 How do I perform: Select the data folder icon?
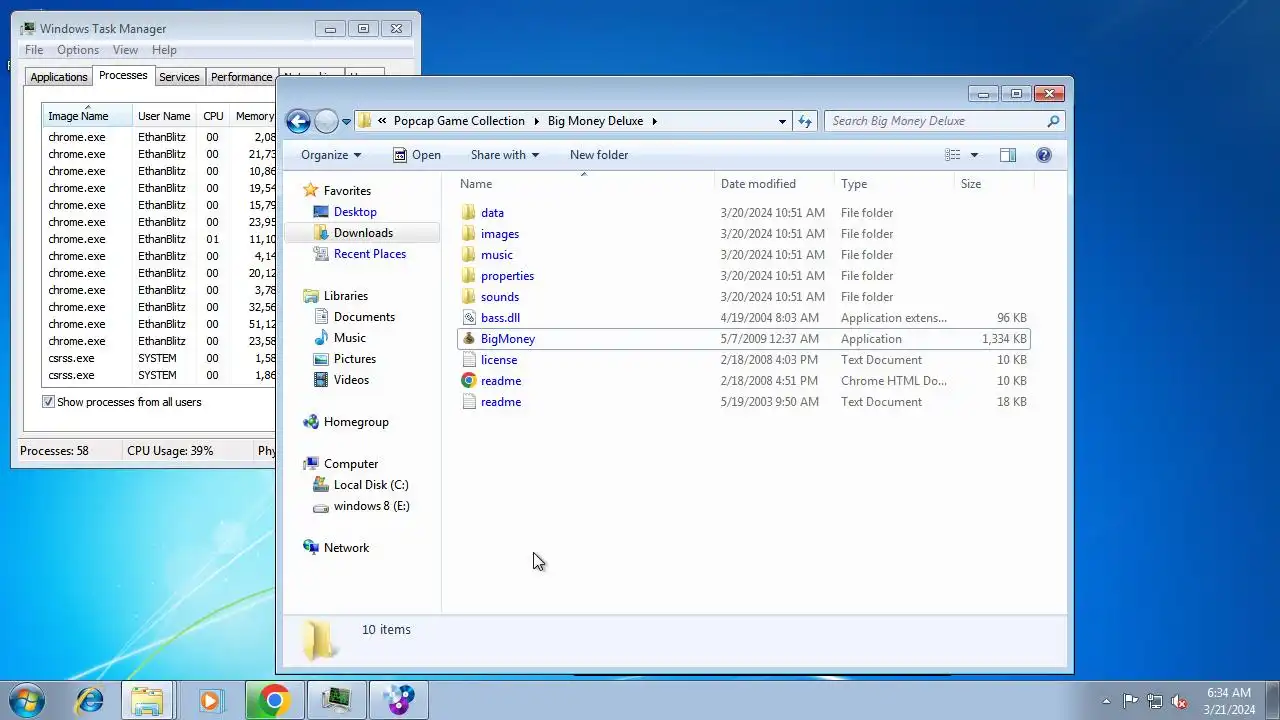469,213
